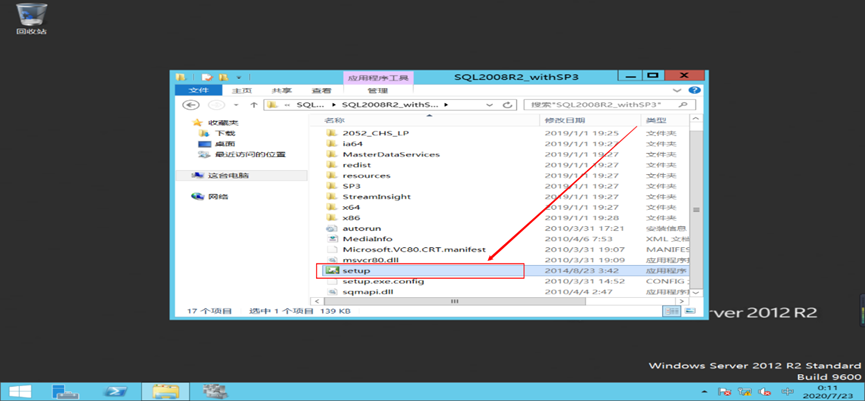This screenshot has height=401, width=865.
Task: Click the forward navigation arrow
Action: click(214, 105)
